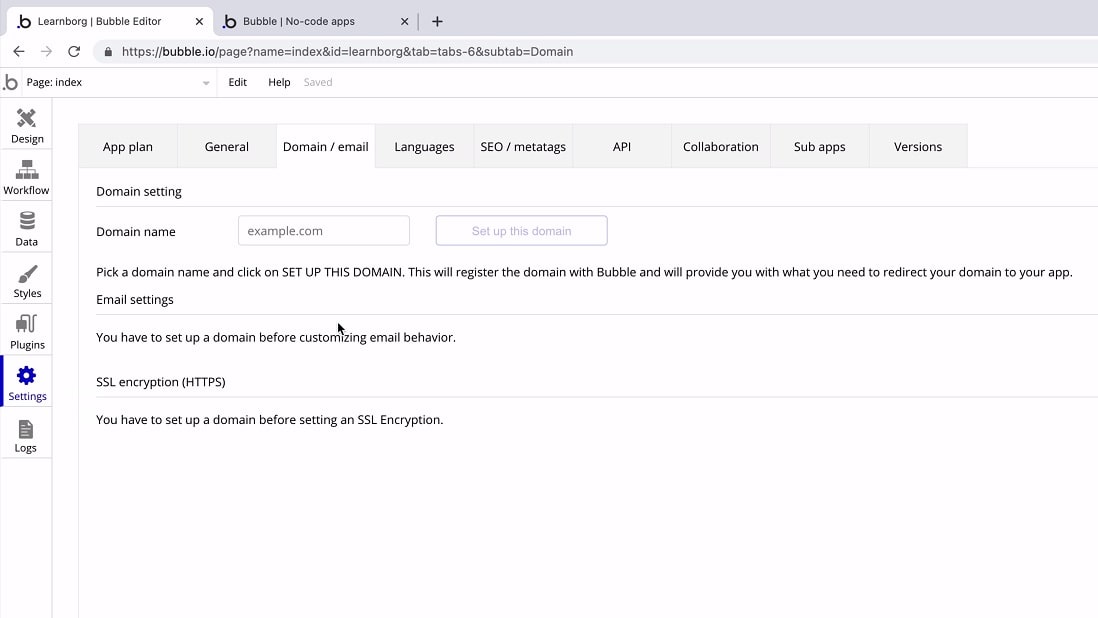Open the Edit menu
The width and height of the screenshot is (1098, 618).
point(237,83)
